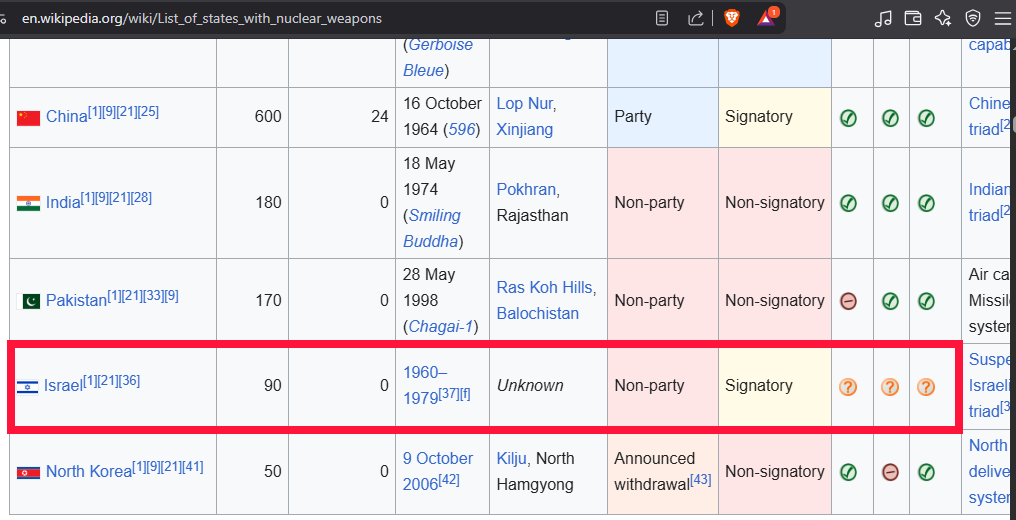This screenshot has width=1016, height=520.
Task: Click the Announced withdrawal cell text
Action: [x=654, y=471]
